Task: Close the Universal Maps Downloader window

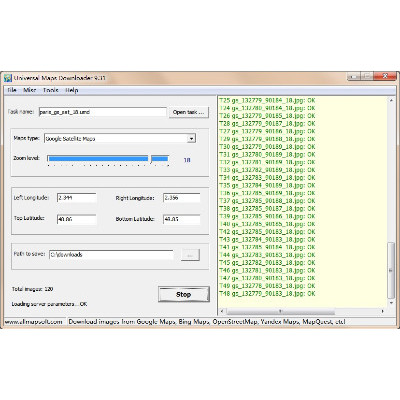Action: click(385, 77)
